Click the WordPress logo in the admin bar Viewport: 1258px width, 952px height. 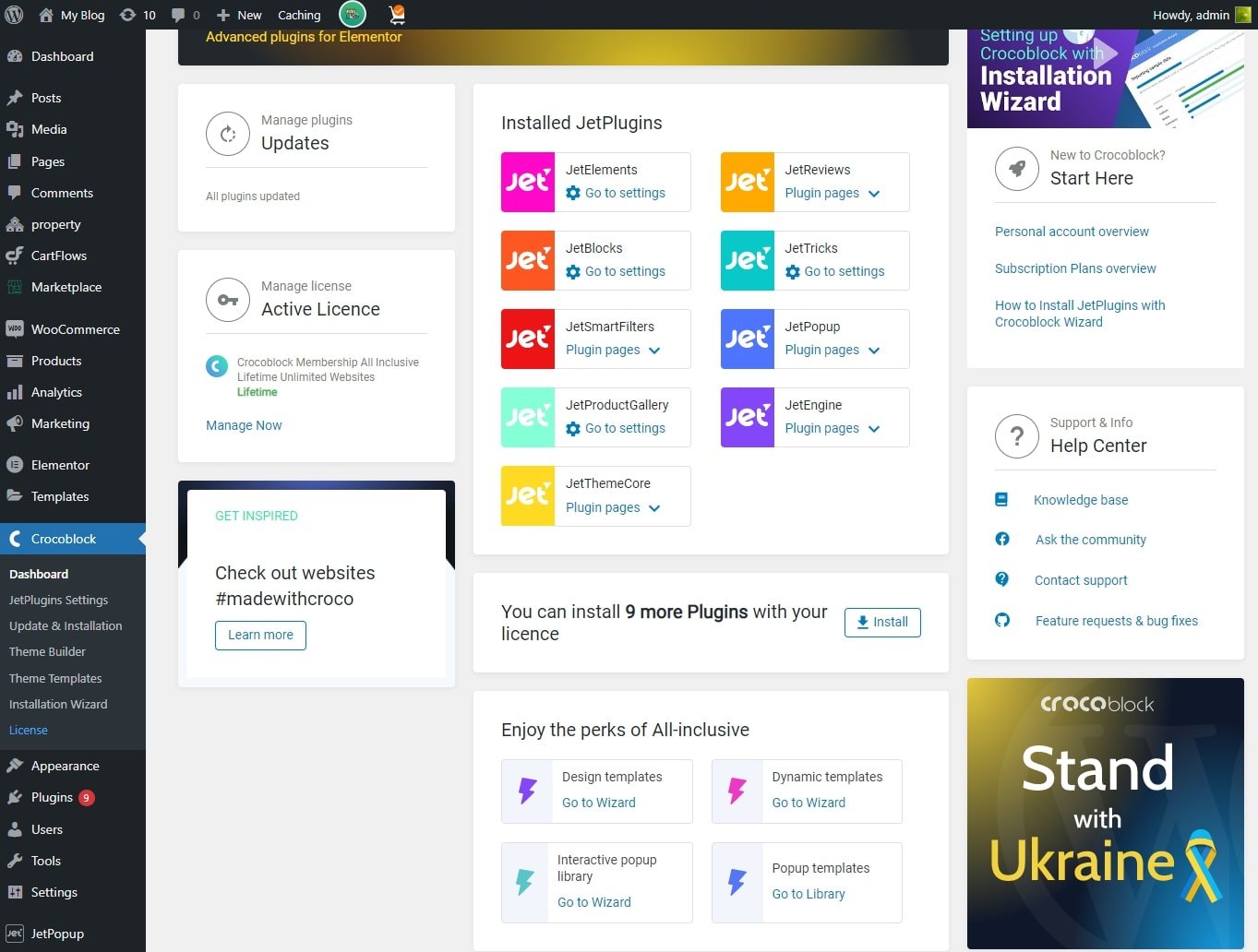coord(14,15)
